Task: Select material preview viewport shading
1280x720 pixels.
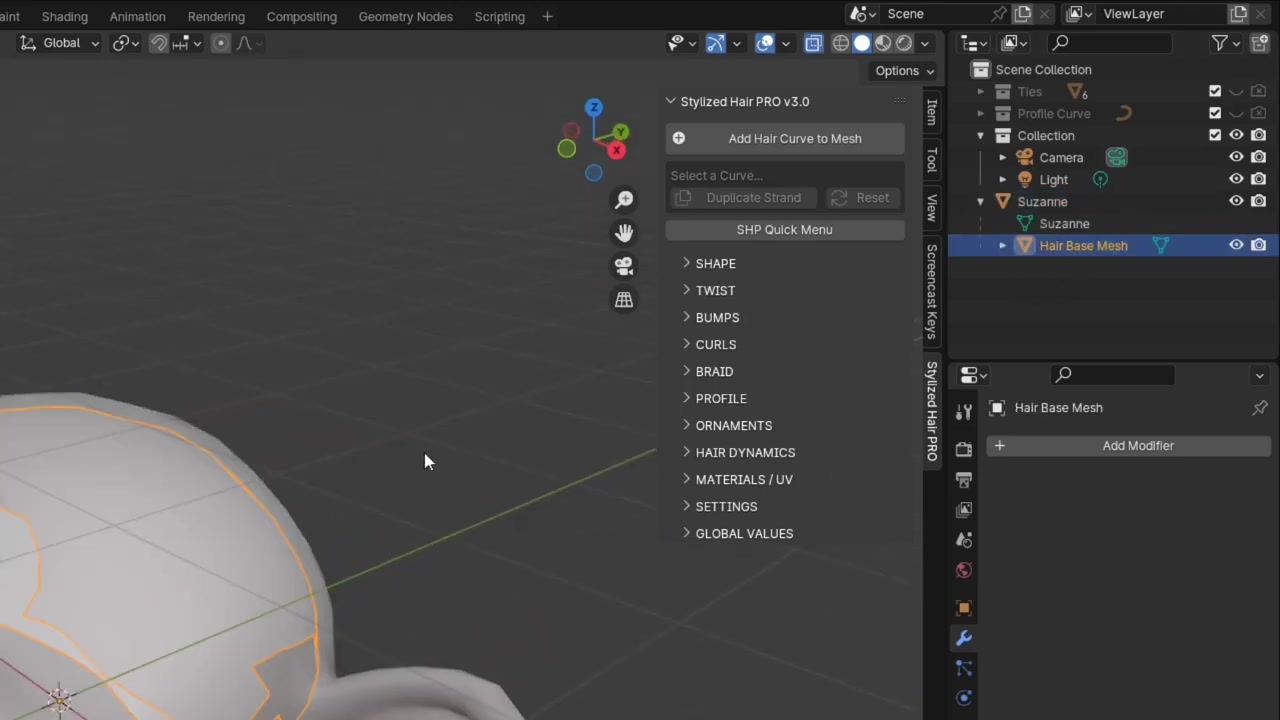Action: point(883,43)
